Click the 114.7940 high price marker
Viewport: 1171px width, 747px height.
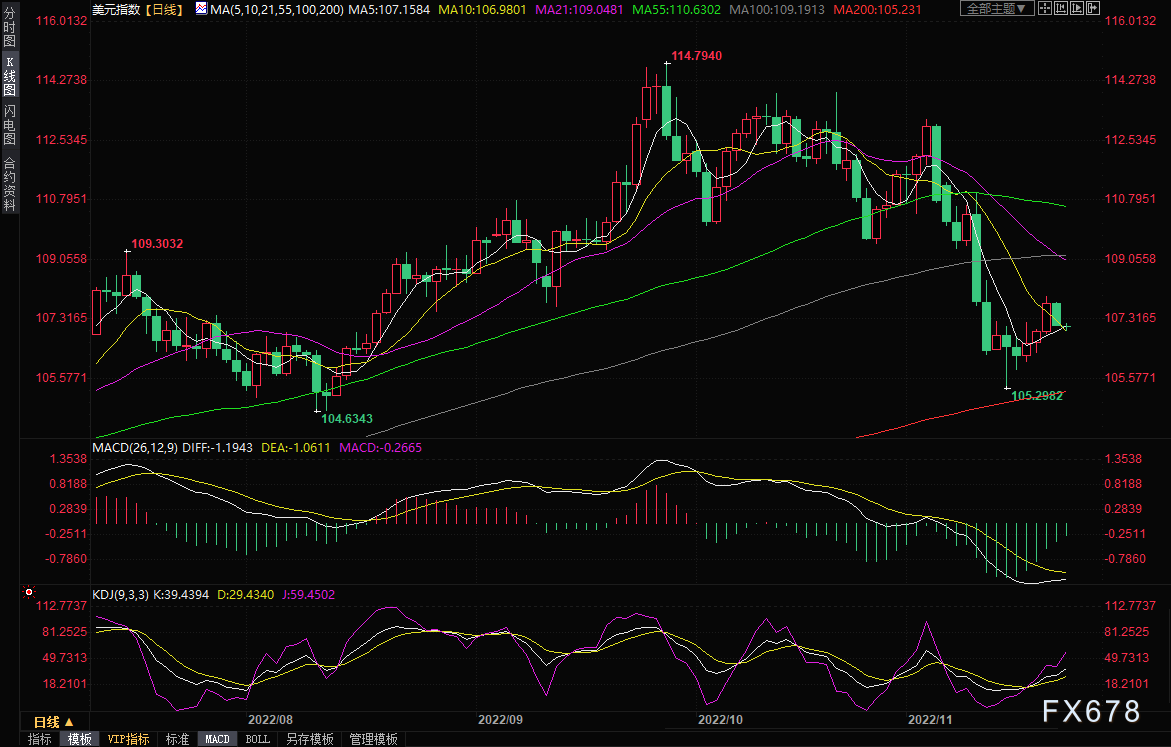click(696, 56)
